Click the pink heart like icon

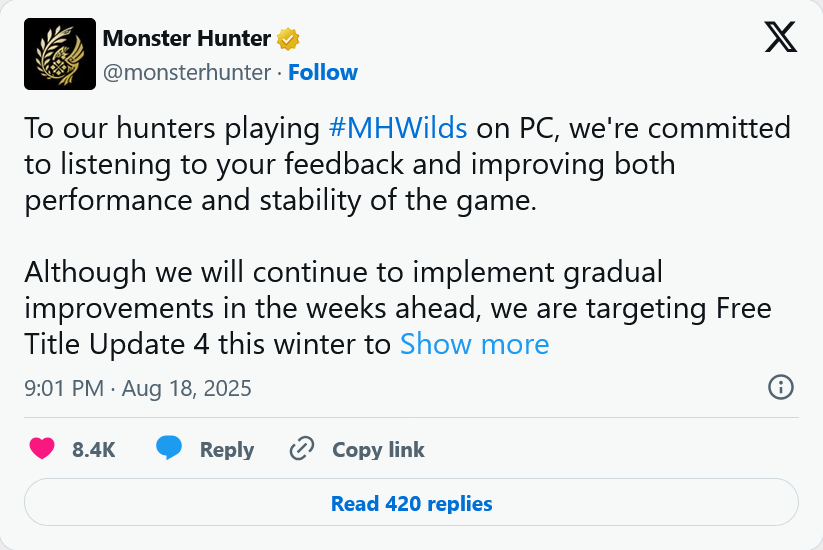42,449
